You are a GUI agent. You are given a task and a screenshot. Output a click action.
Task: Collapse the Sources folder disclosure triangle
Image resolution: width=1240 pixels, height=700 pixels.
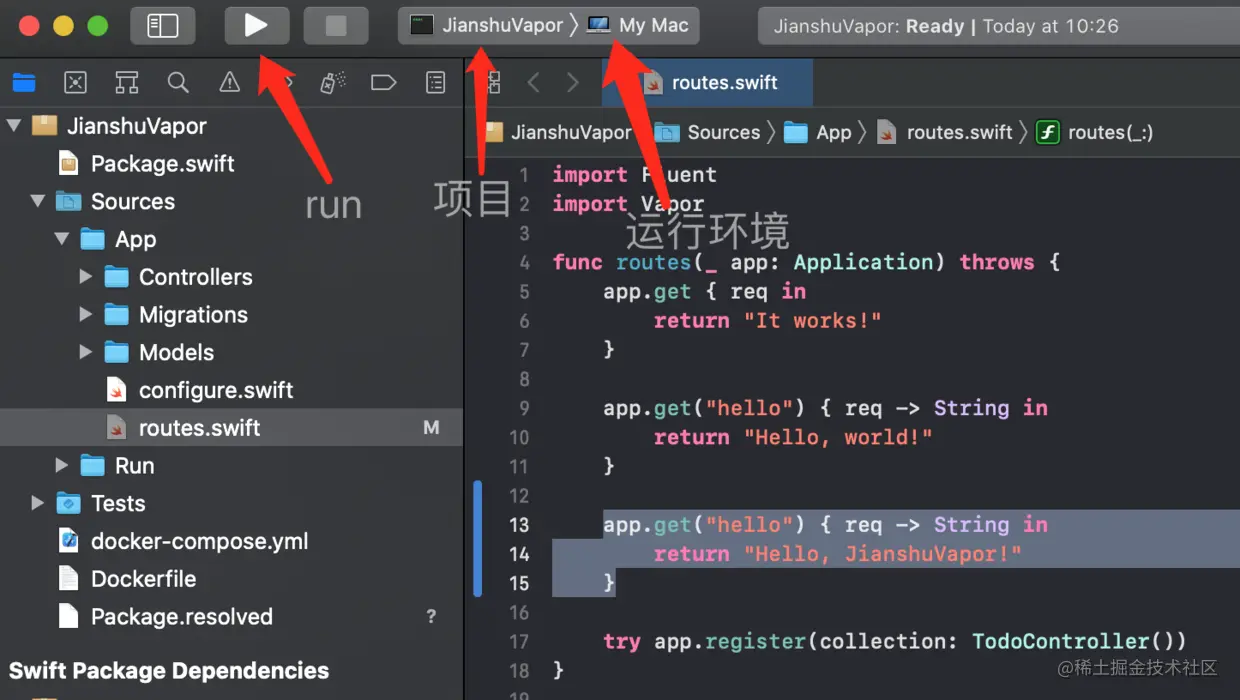[38, 201]
